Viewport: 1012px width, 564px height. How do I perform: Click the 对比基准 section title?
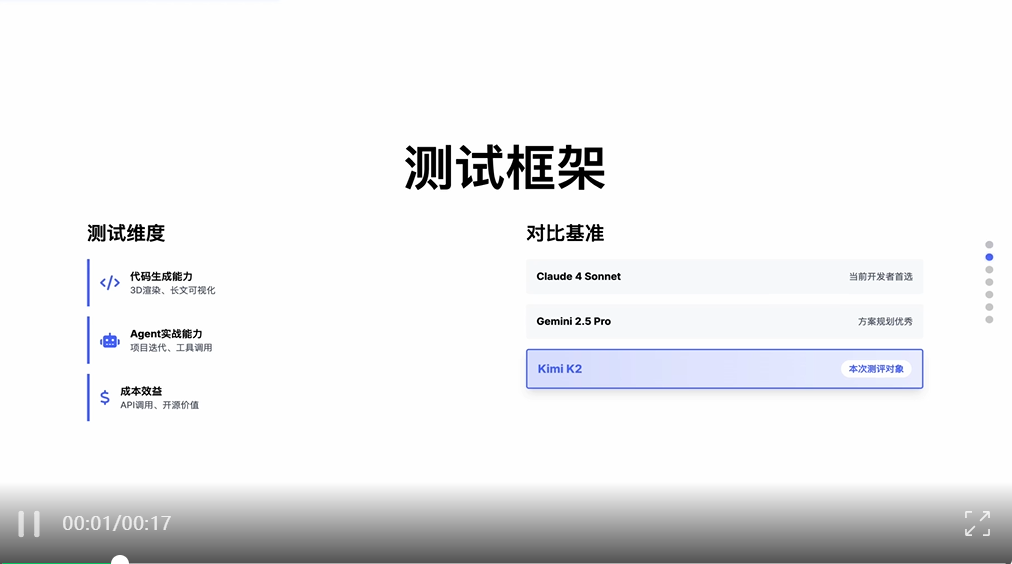565,233
